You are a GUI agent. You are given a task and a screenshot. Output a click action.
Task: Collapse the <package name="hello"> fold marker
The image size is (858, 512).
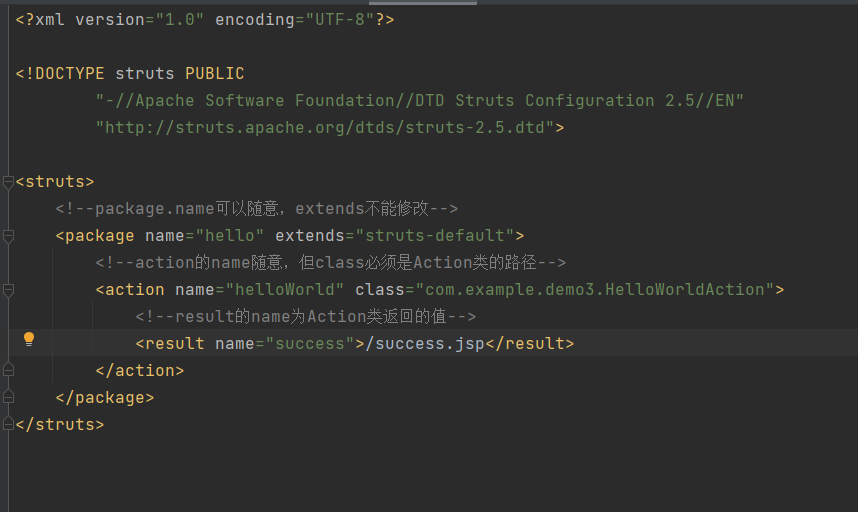click(8, 236)
